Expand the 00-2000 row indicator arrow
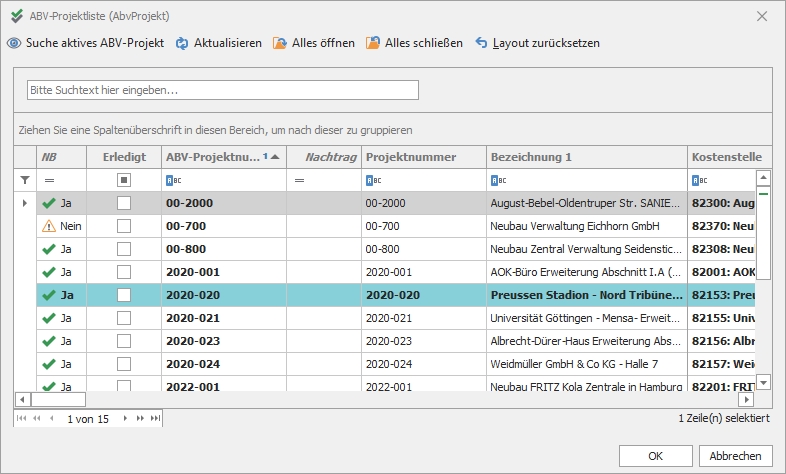Screen dimensions: 786x474 coord(25,203)
